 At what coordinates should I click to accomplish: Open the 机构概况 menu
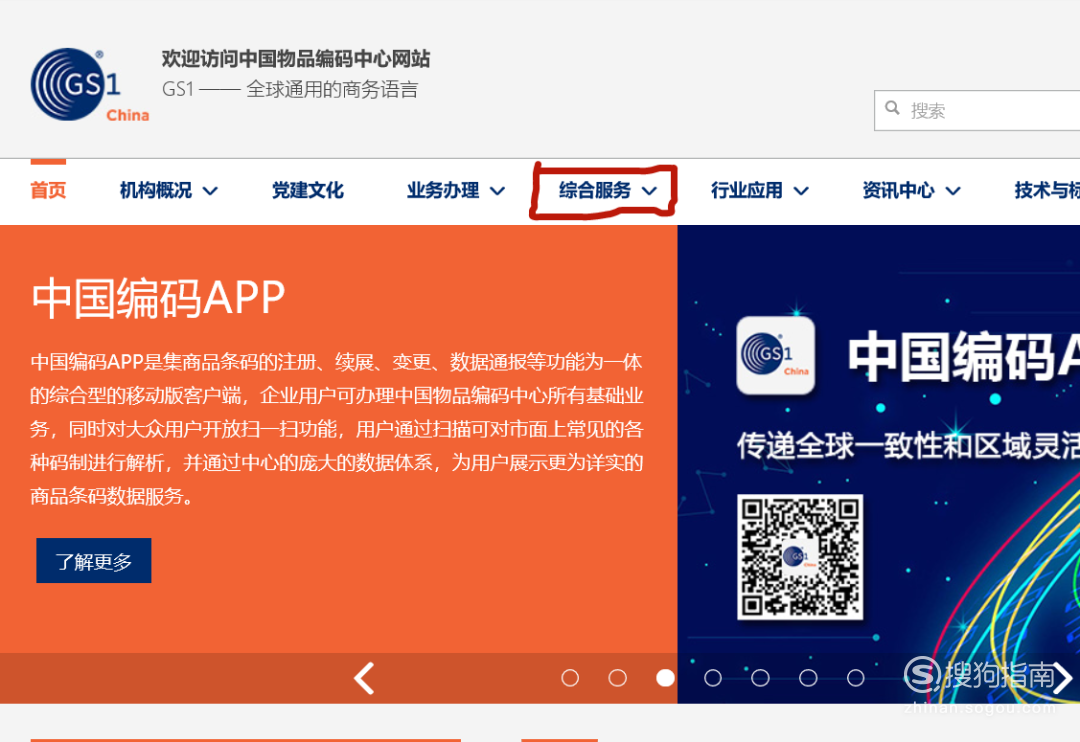tap(156, 190)
